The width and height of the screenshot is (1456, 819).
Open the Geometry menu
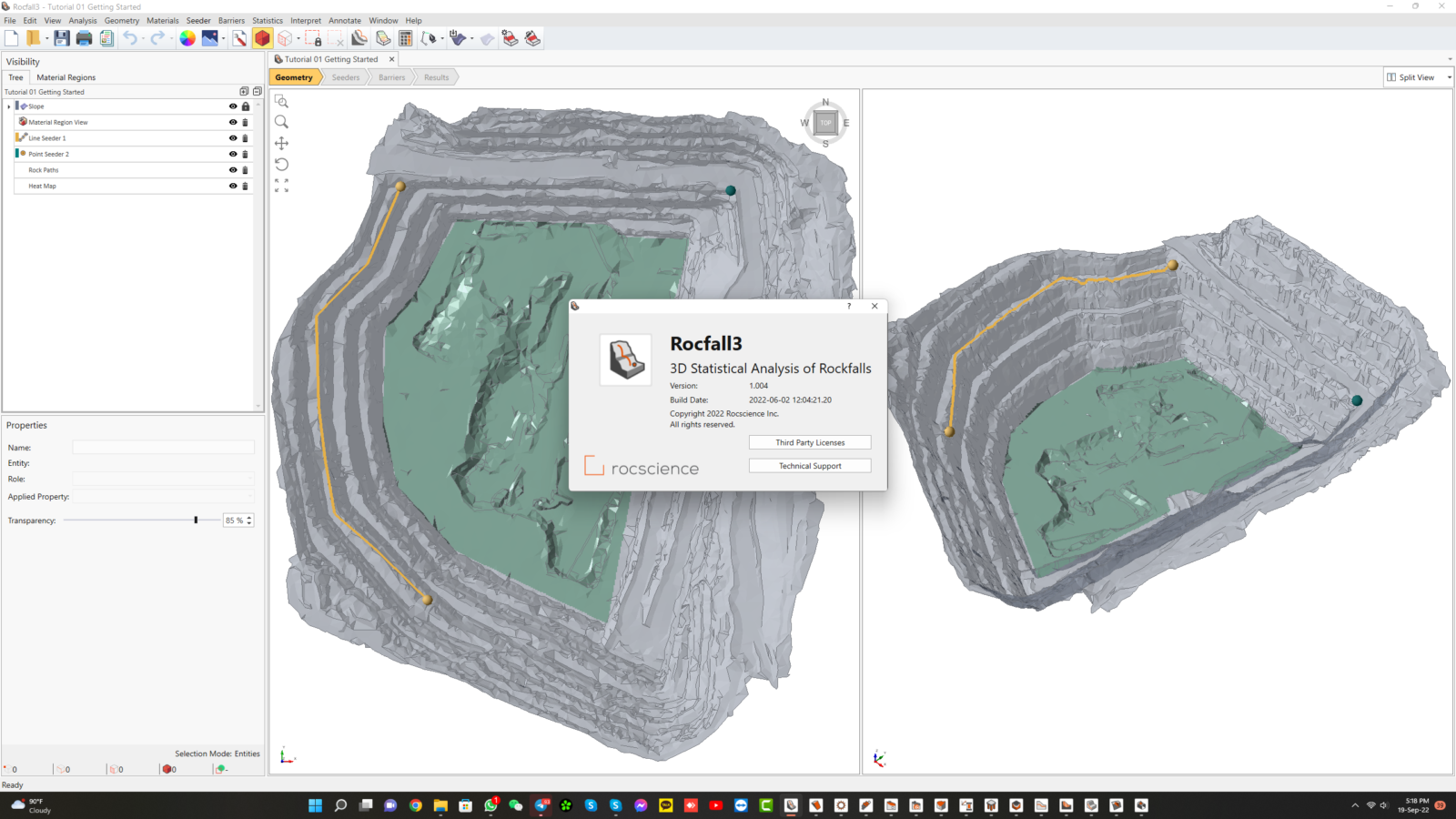tap(122, 20)
